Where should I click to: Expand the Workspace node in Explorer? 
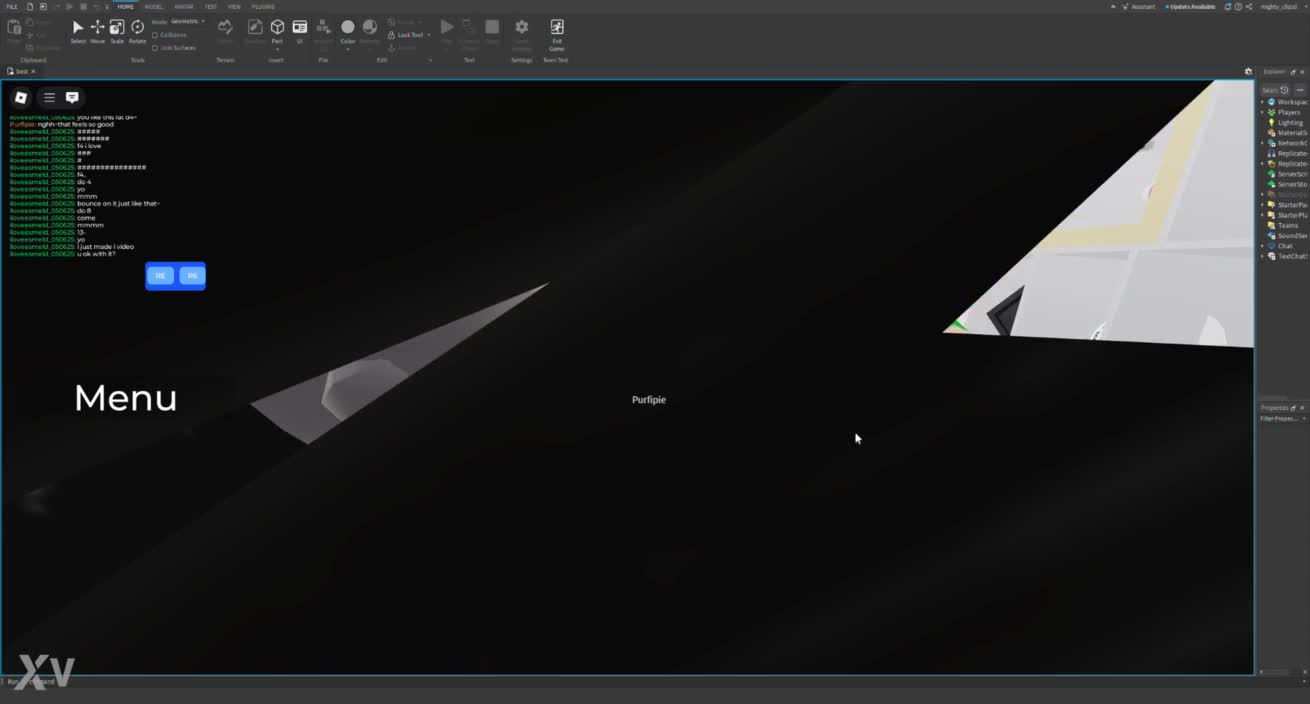tap(1263, 102)
